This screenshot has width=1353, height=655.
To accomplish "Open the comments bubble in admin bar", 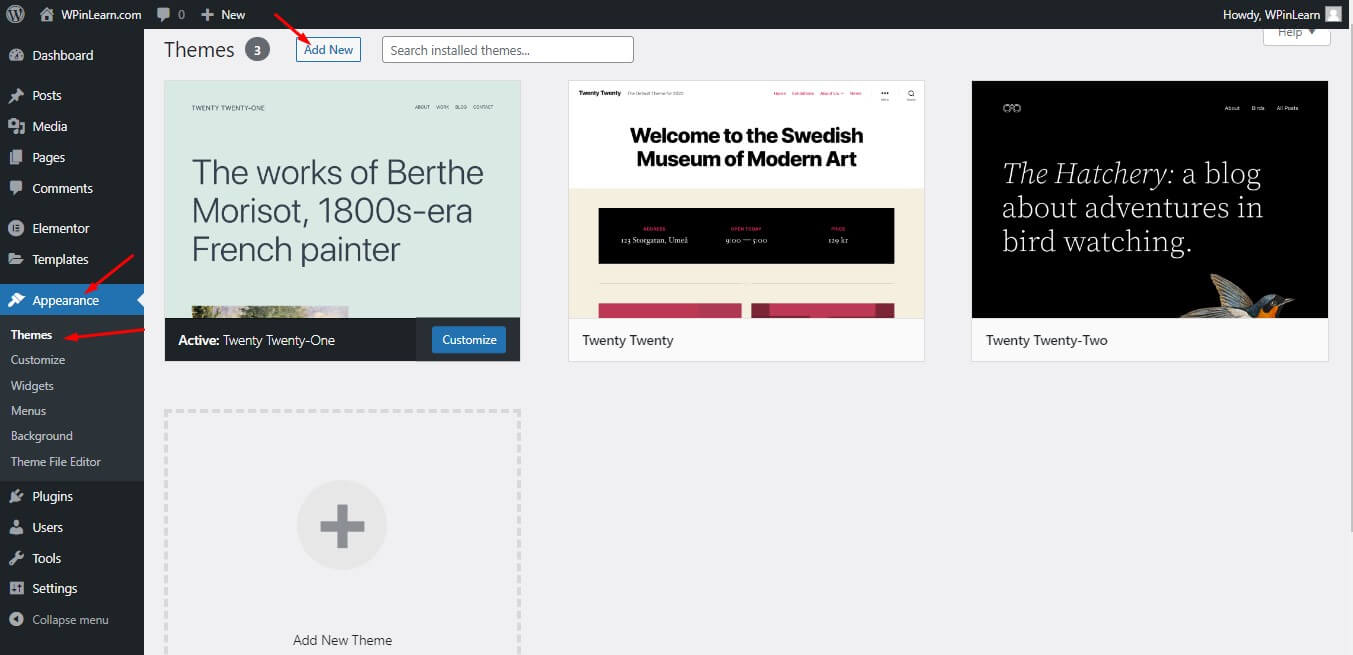I will [163, 15].
